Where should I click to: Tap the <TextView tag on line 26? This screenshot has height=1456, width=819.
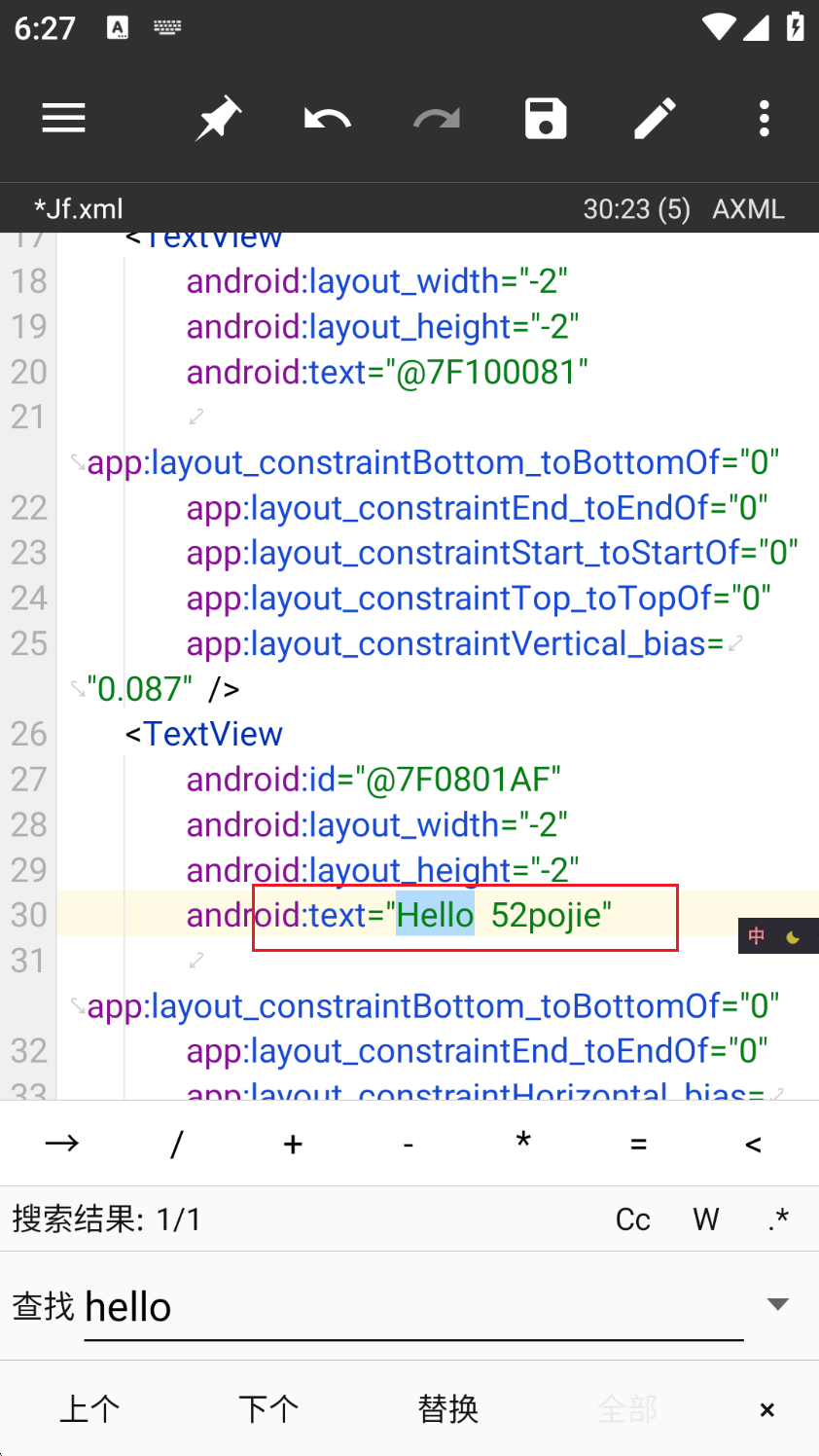pyautogui.click(x=203, y=734)
